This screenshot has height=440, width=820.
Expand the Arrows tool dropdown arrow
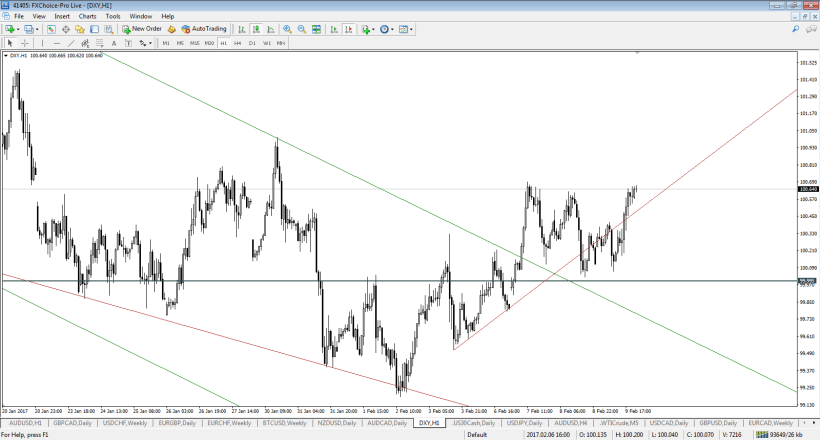pyautogui.click(x=151, y=43)
